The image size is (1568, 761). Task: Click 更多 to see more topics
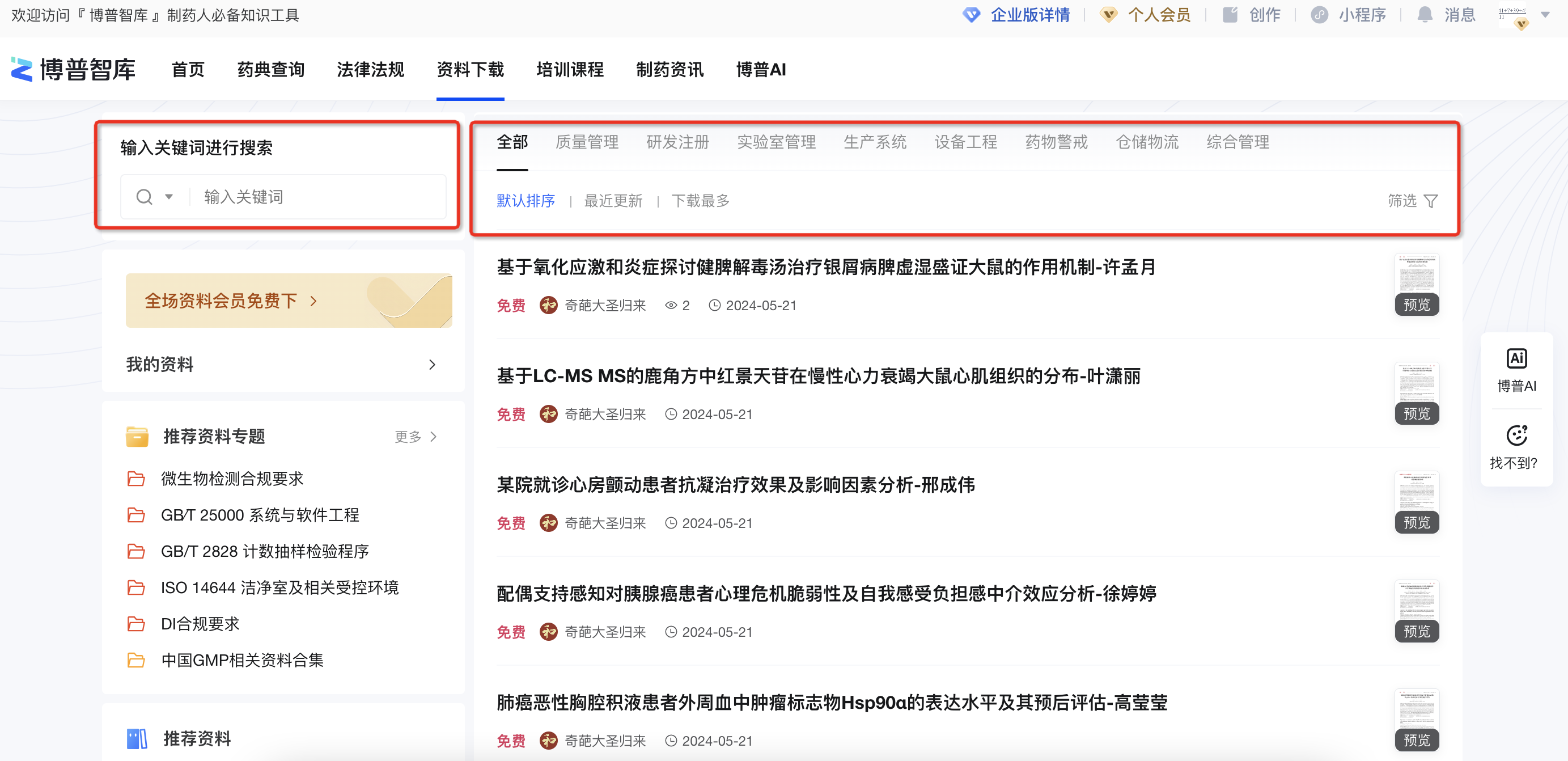(x=415, y=437)
